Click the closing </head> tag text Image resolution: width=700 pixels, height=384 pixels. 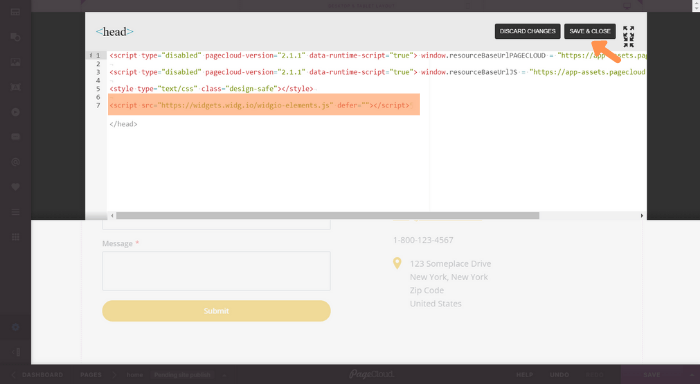pos(123,124)
